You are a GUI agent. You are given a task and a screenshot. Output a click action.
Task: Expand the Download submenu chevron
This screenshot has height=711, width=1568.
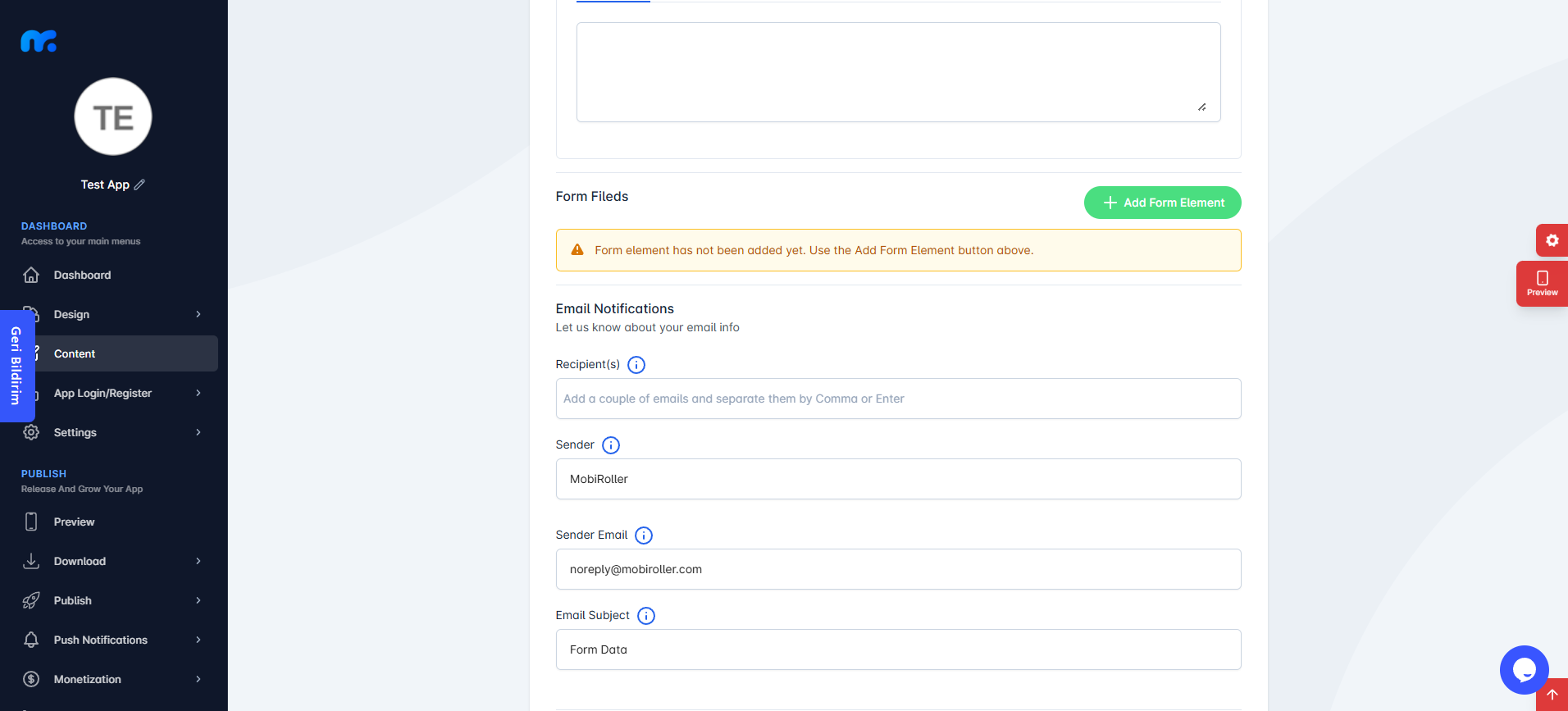tap(198, 561)
